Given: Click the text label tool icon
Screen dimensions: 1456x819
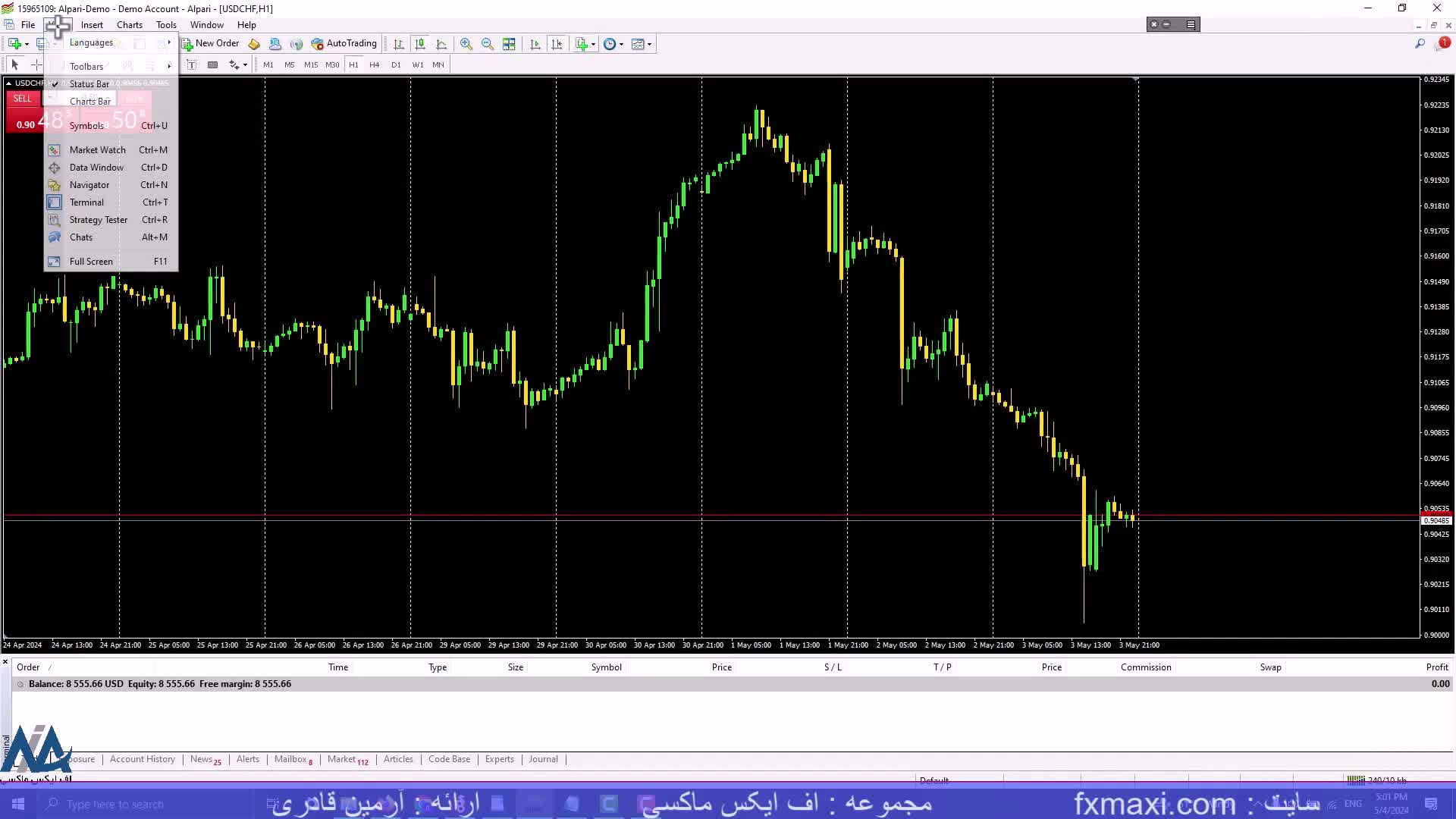Looking at the screenshot, I should click(x=192, y=65).
